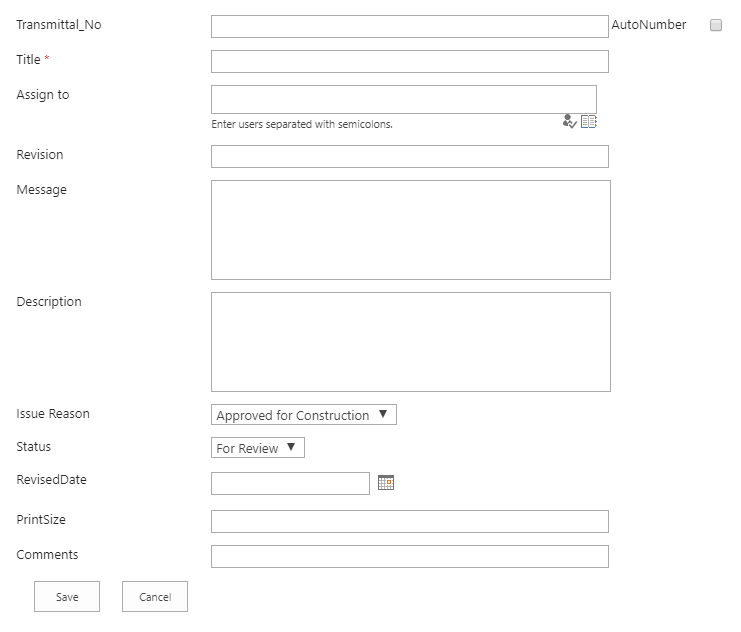Open the Status dropdown showing For Review
741x632 pixels.
(x=258, y=448)
